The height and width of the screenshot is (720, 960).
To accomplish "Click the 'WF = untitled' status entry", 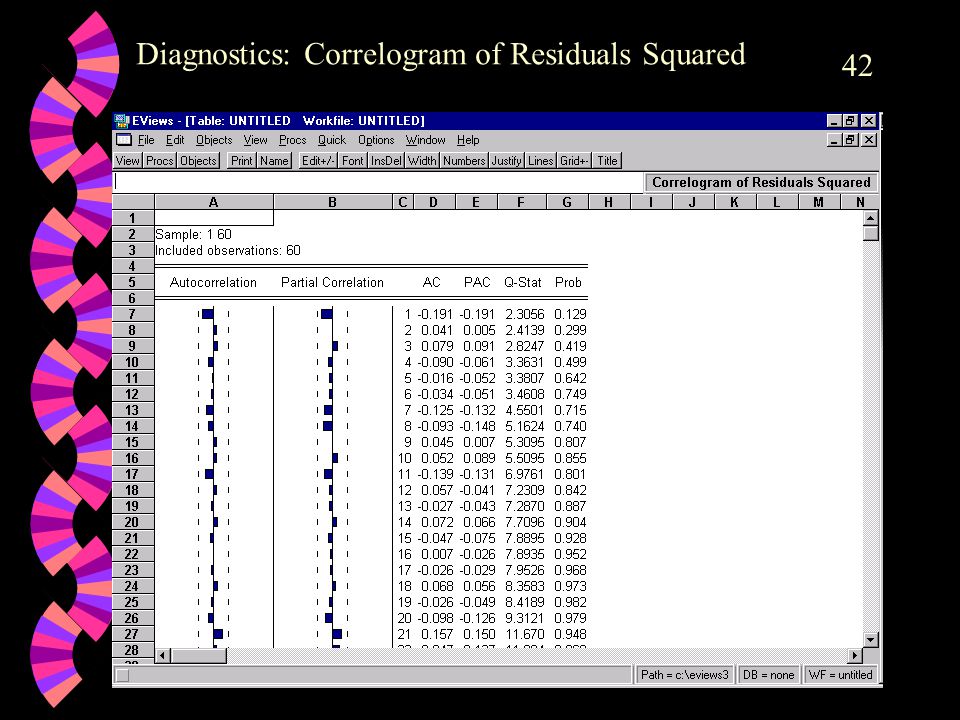I will (x=840, y=675).
